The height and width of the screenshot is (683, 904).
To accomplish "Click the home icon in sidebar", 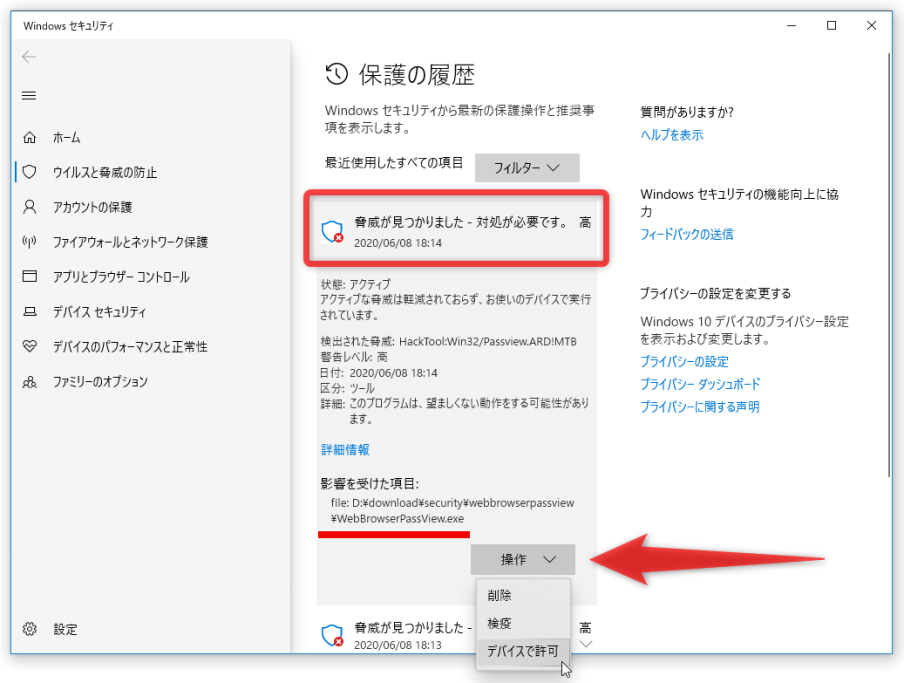I will click(x=29, y=138).
